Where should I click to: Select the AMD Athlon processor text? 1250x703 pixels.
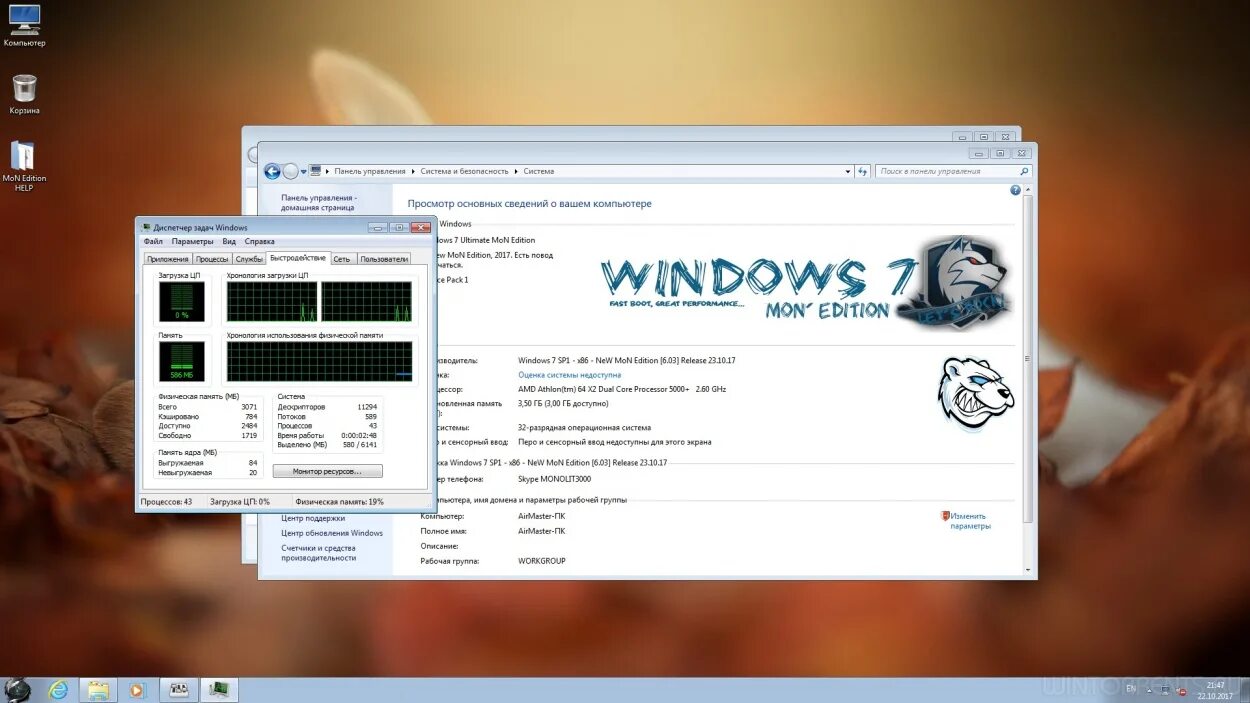622,389
